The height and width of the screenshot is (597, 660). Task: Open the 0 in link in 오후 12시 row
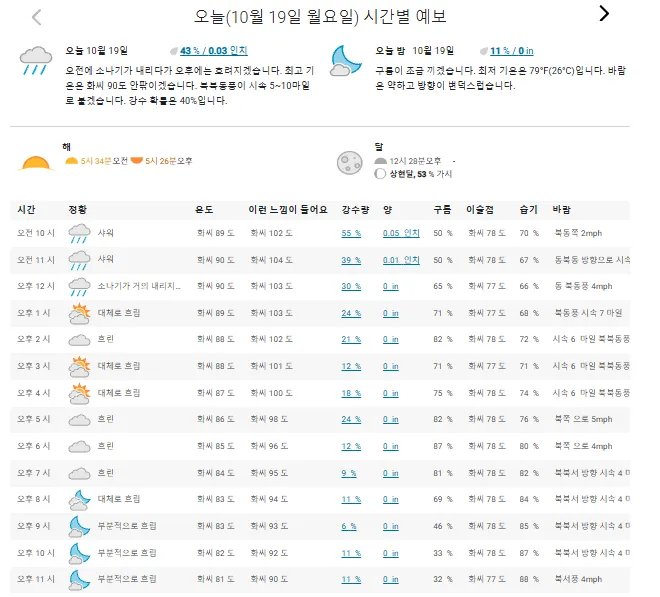coord(391,286)
